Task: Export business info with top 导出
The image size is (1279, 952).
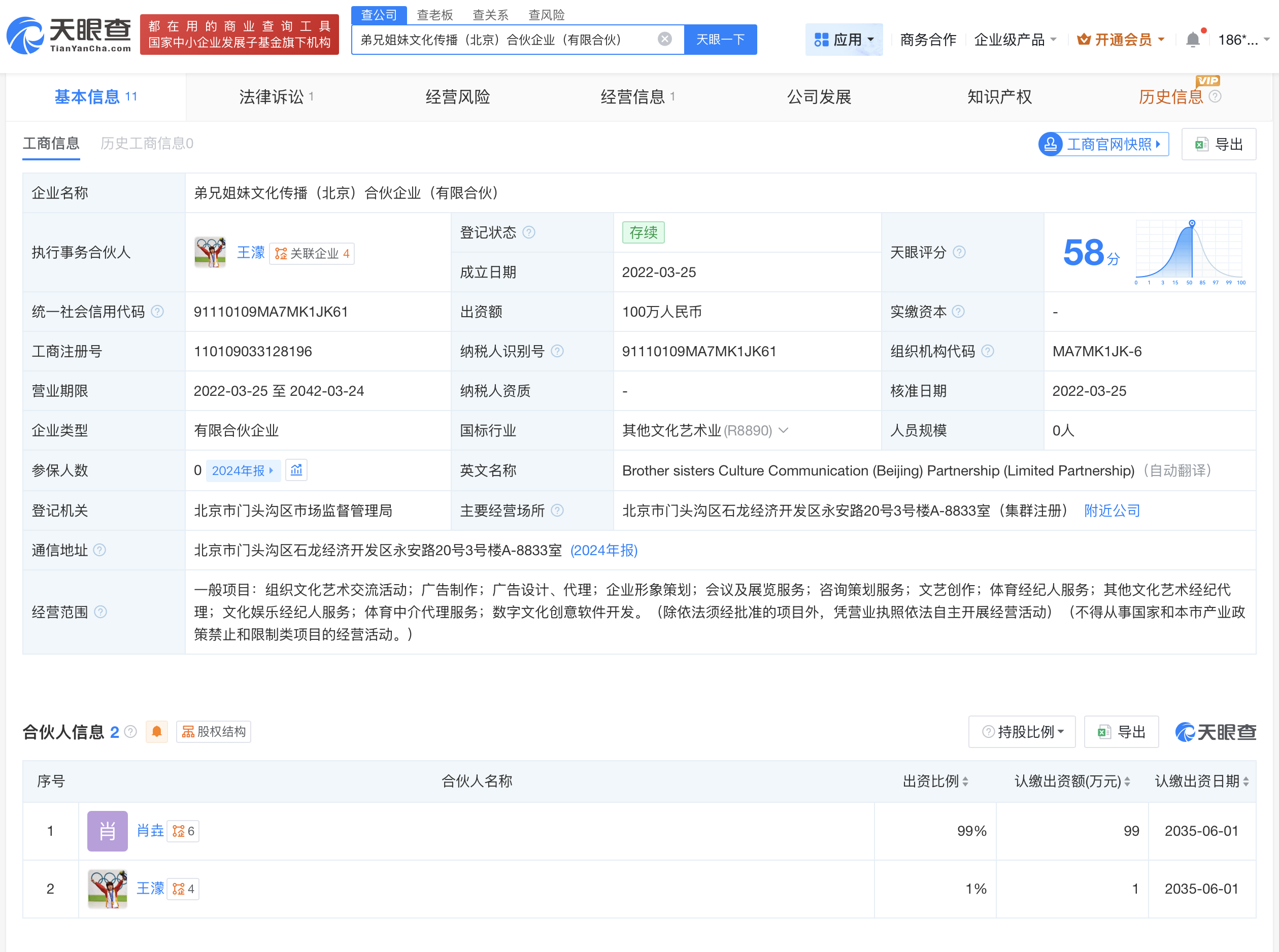Action: [x=1219, y=144]
